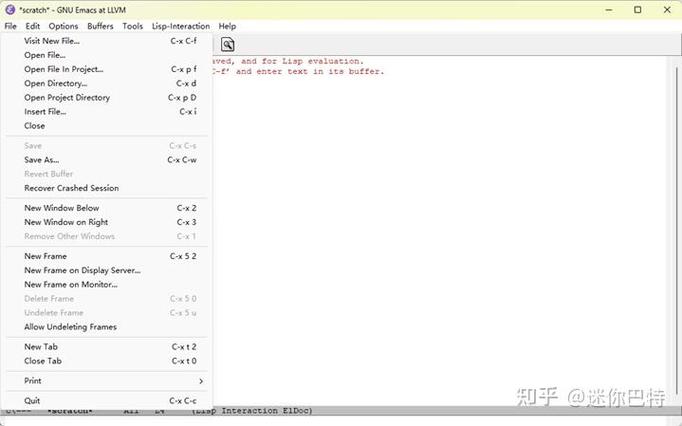Select Open File In Project...
The width and height of the screenshot is (682, 426).
tap(107, 69)
